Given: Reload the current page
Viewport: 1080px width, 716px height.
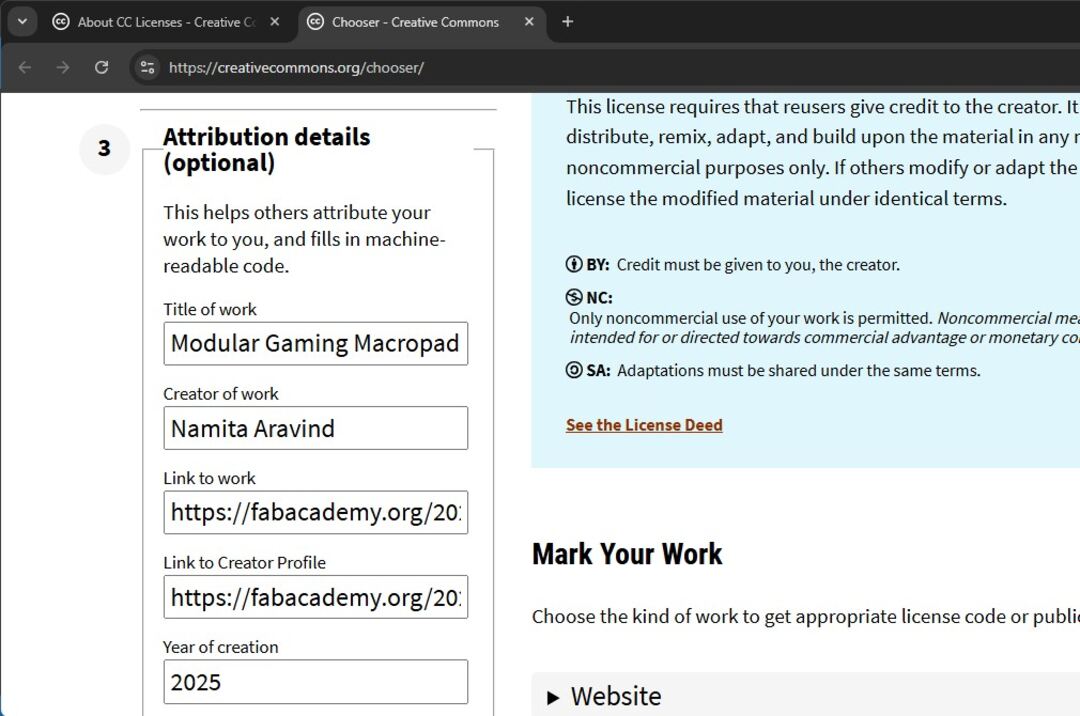Looking at the screenshot, I should coord(101,67).
